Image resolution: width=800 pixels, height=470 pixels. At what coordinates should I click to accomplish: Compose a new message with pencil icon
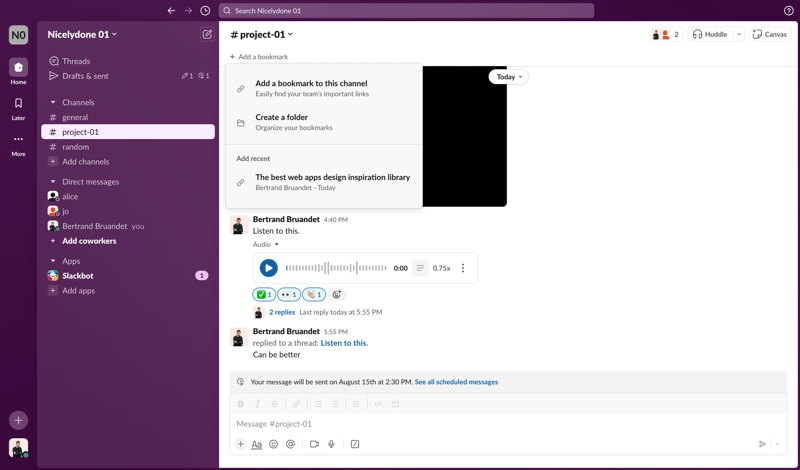click(207, 34)
